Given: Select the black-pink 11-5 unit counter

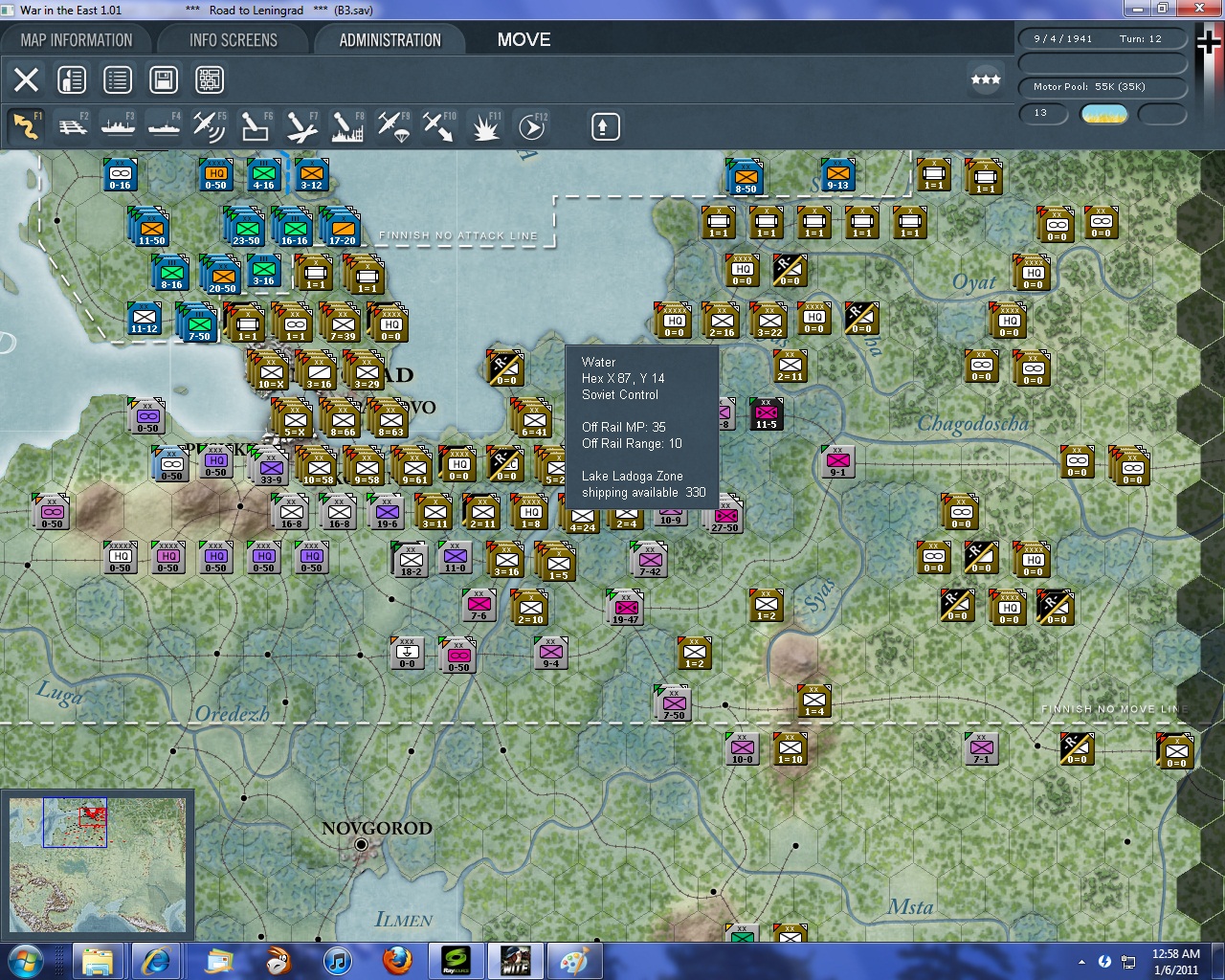Looking at the screenshot, I should pyautogui.click(x=766, y=413).
